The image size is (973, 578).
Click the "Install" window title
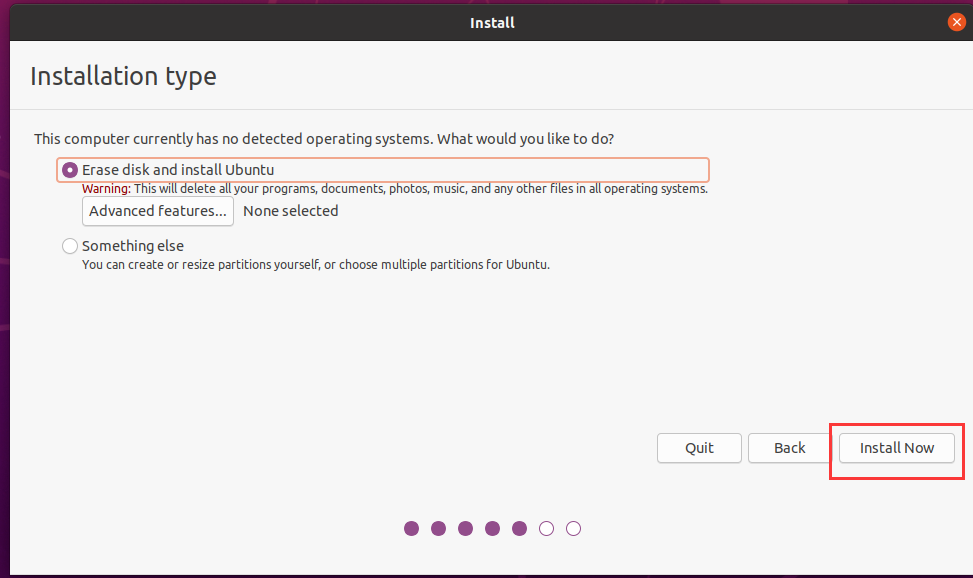pos(492,23)
